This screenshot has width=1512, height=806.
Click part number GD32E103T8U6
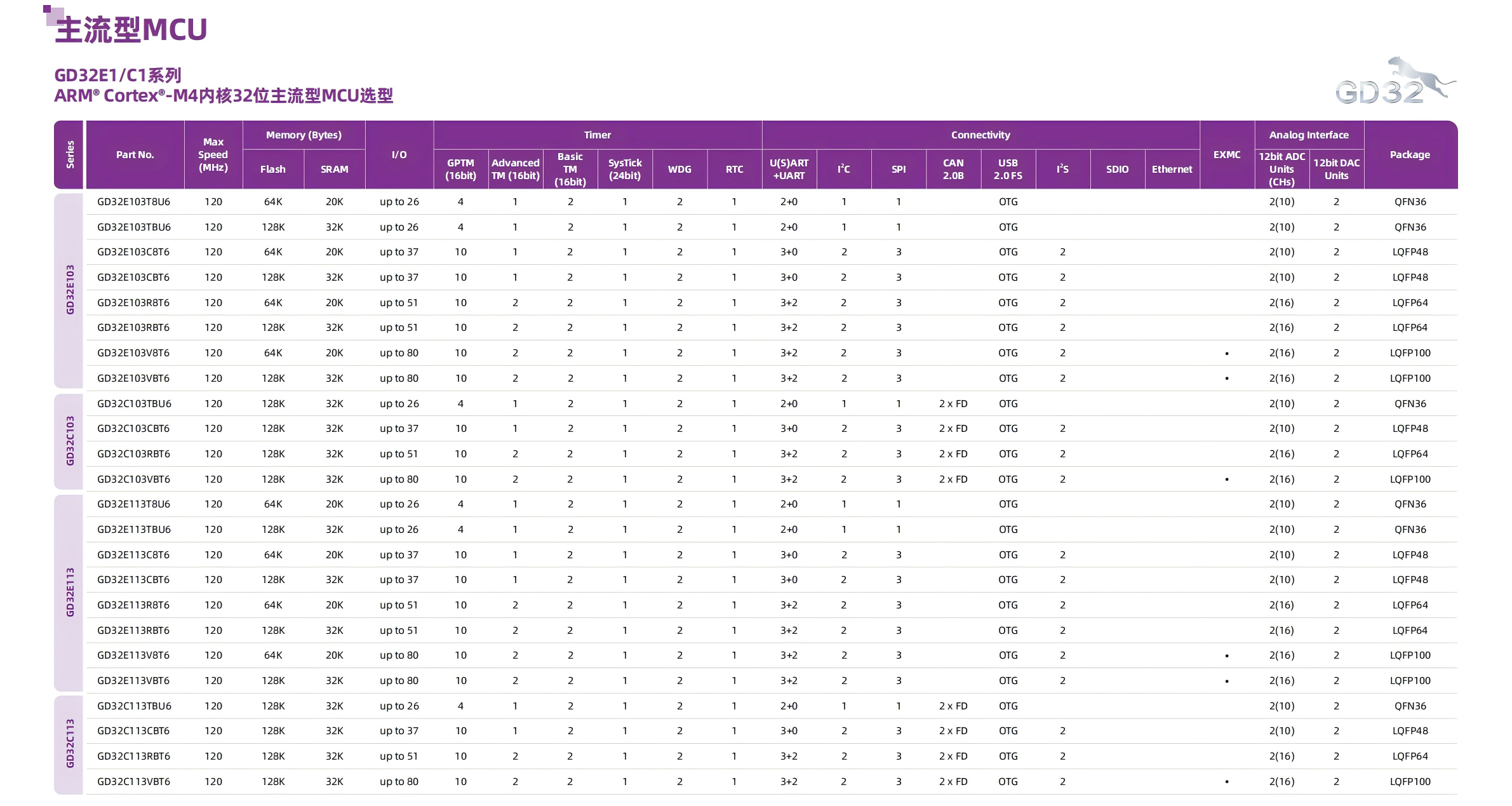pos(133,202)
